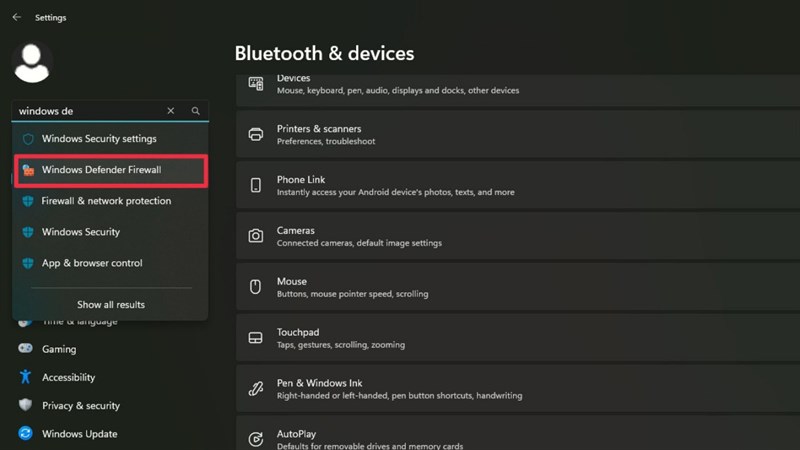Select Windows Security settings result
800x450 pixels.
click(110, 139)
